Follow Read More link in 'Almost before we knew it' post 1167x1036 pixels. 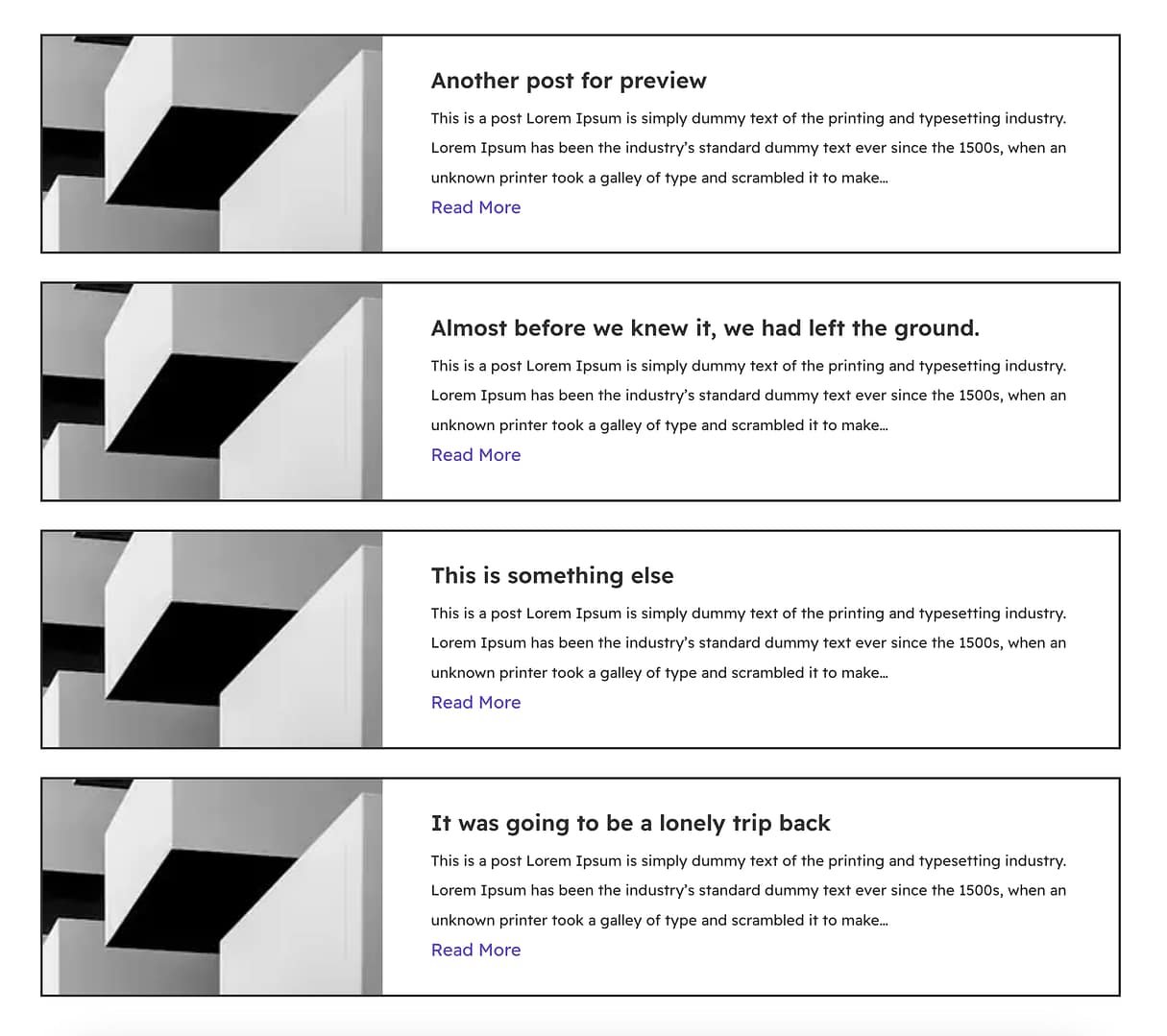tap(475, 455)
